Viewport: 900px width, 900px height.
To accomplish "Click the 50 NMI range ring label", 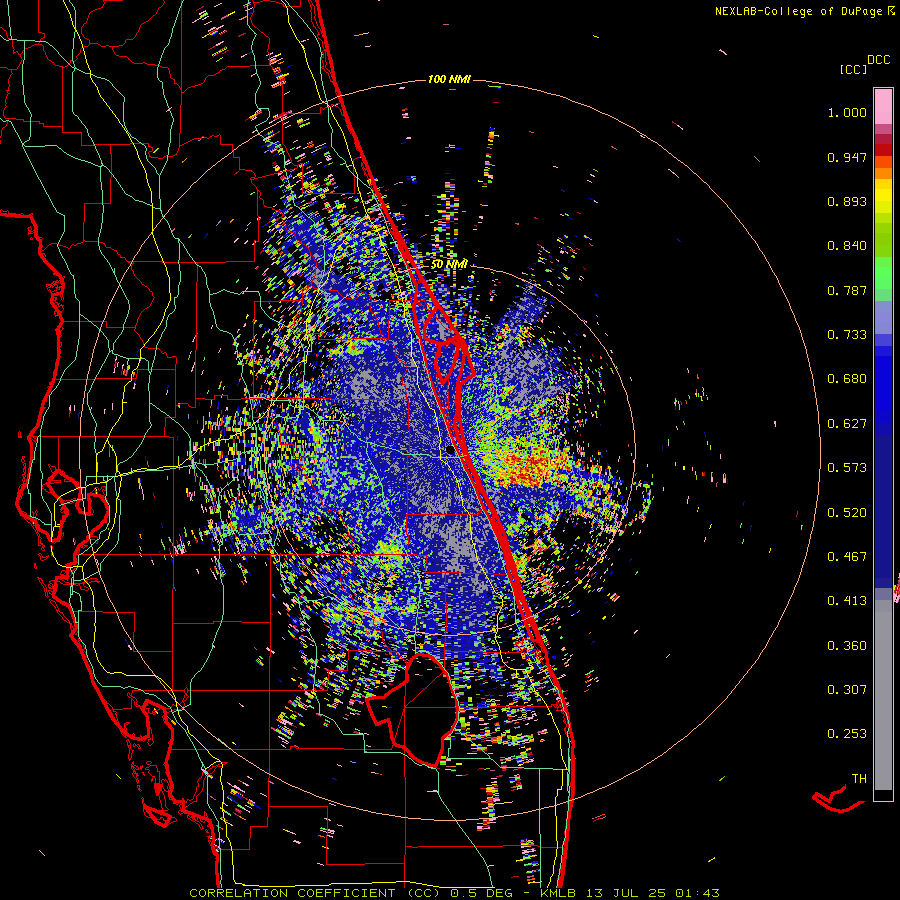I will tap(449, 265).
